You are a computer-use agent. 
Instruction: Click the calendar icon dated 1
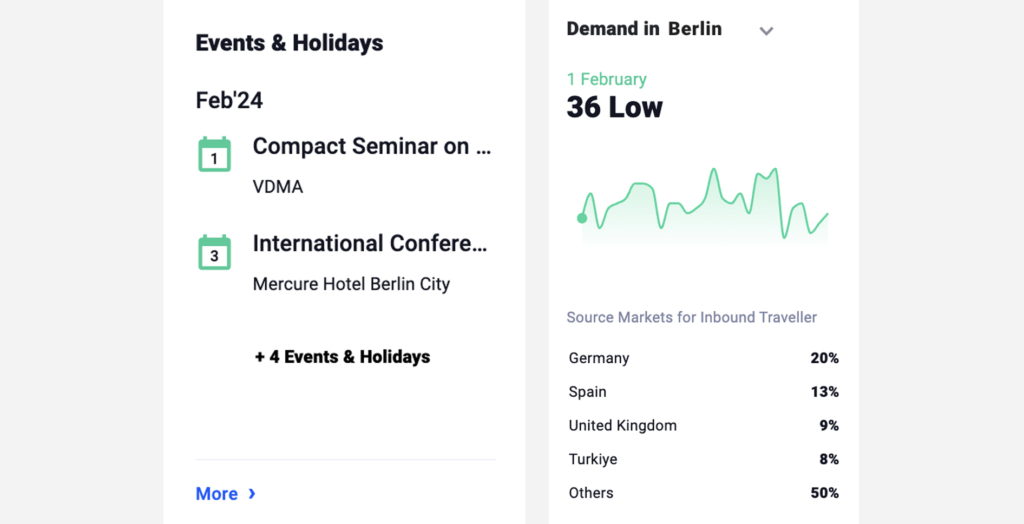214,154
